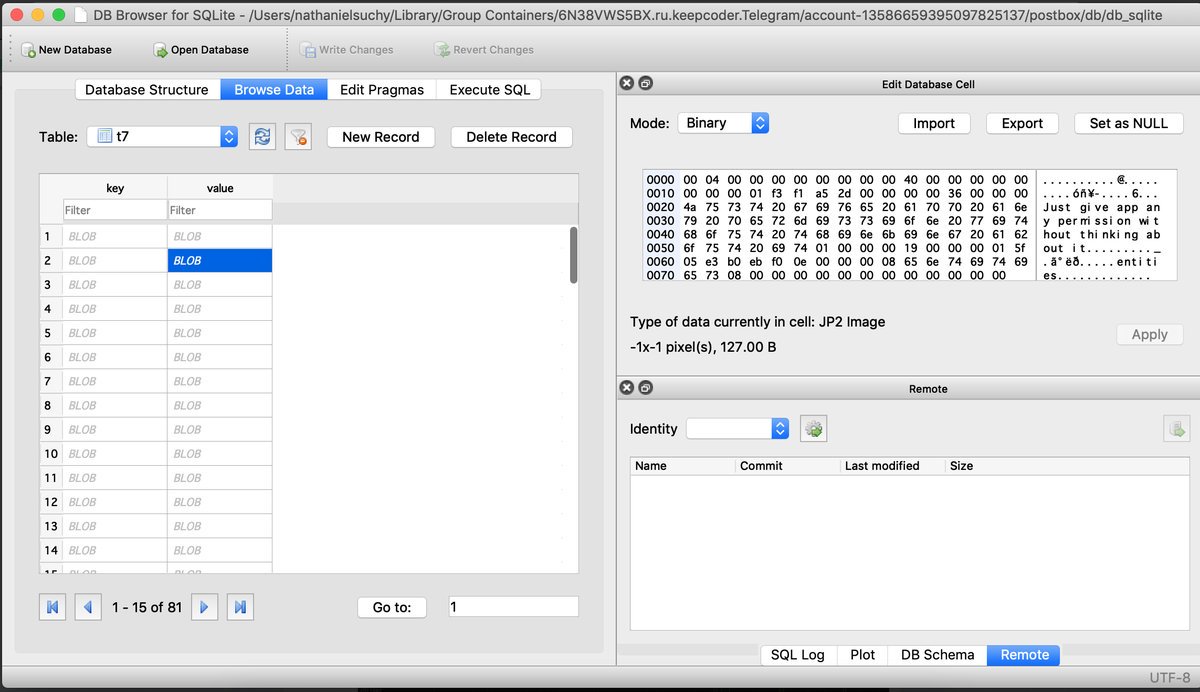Click the push database icon in Remote
The width and height of the screenshot is (1200, 692).
coord(1176,429)
